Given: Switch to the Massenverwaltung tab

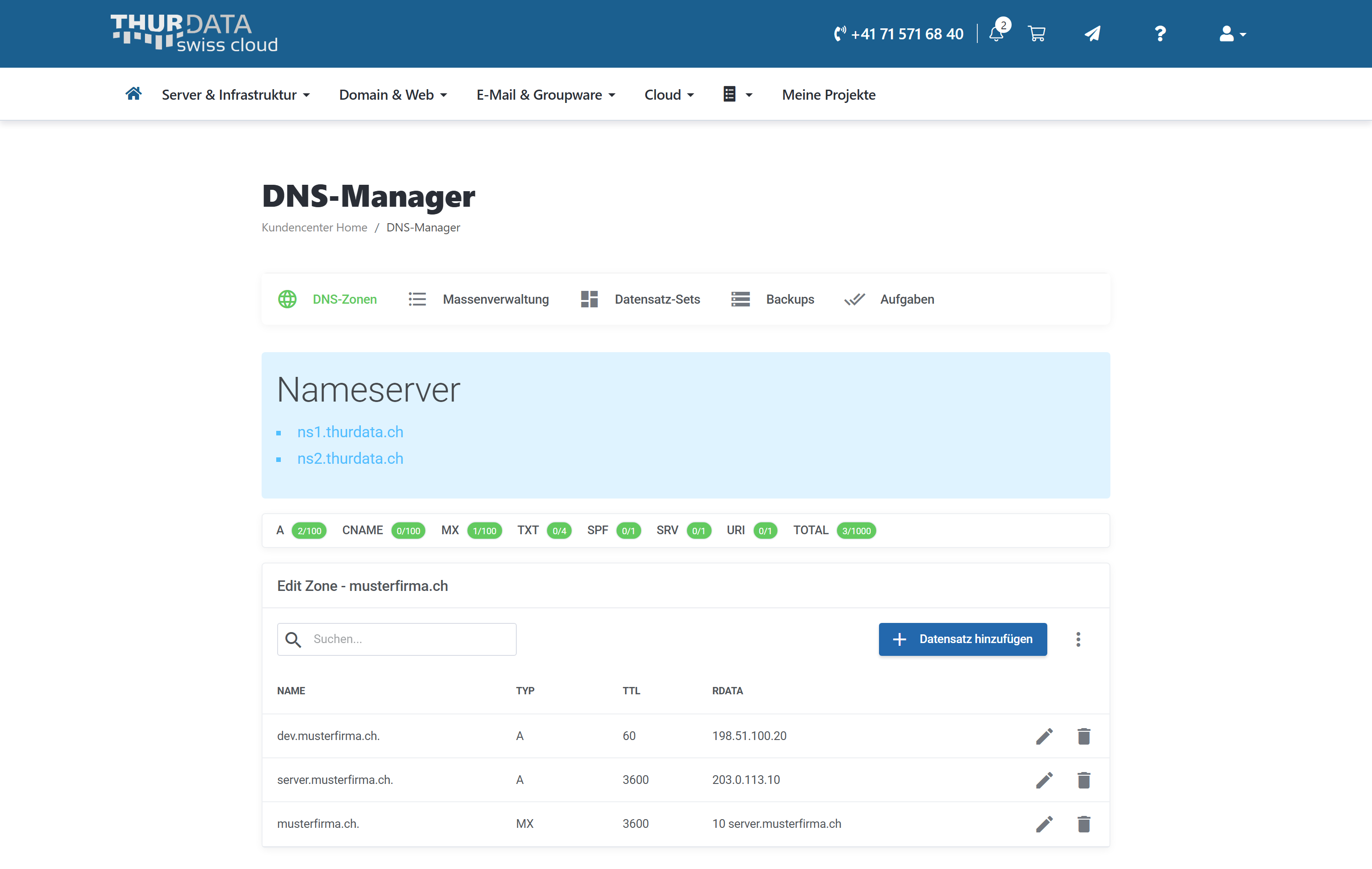Looking at the screenshot, I should [x=479, y=299].
